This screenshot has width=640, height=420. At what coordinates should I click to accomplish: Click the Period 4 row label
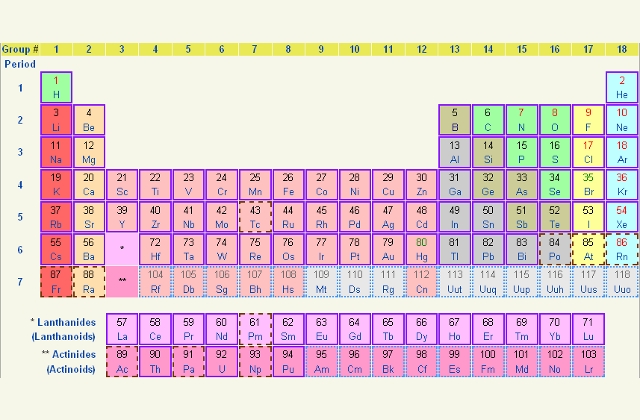pyautogui.click(x=19, y=184)
